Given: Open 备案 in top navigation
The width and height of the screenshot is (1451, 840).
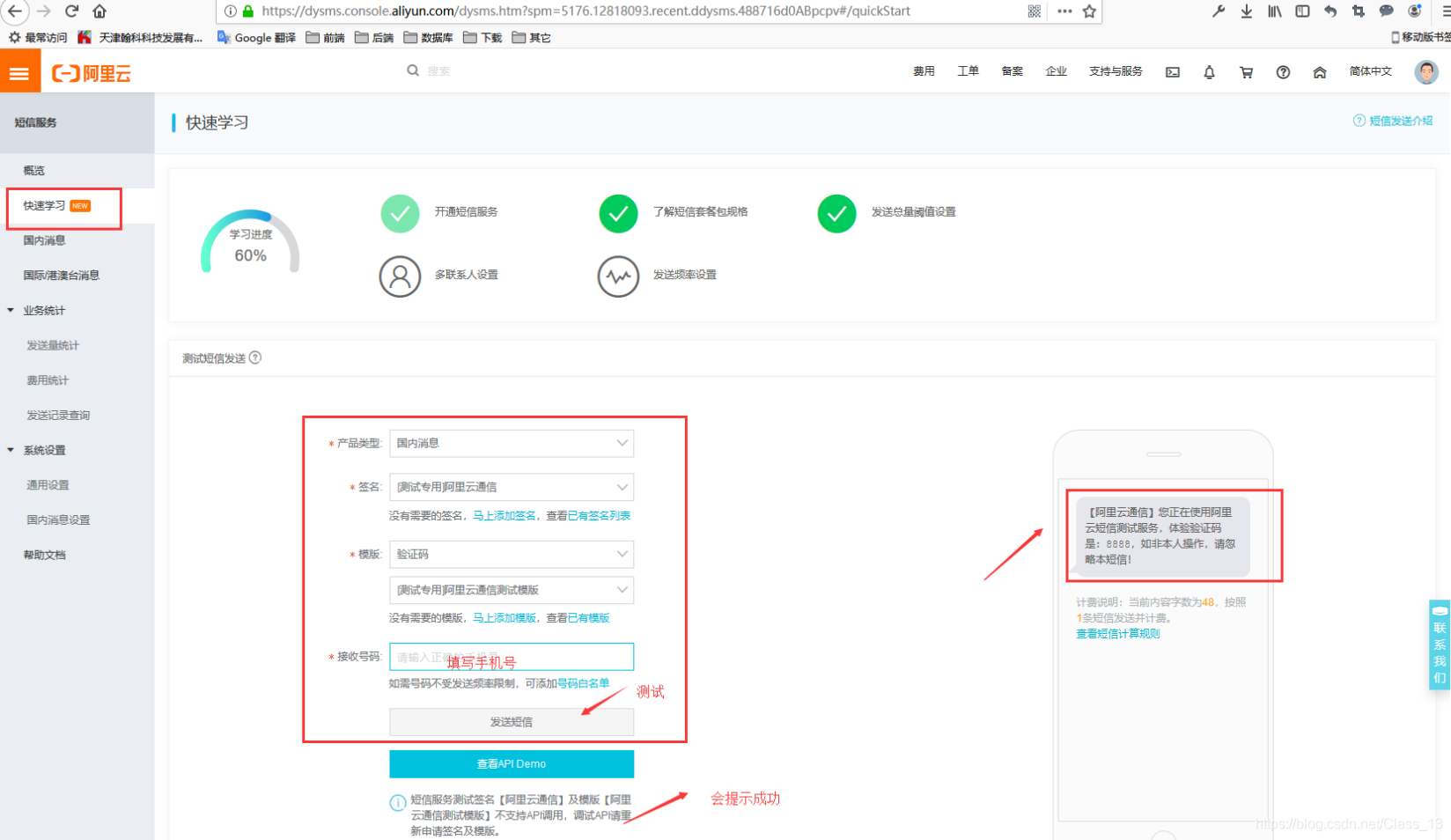Looking at the screenshot, I should pos(1012,71).
